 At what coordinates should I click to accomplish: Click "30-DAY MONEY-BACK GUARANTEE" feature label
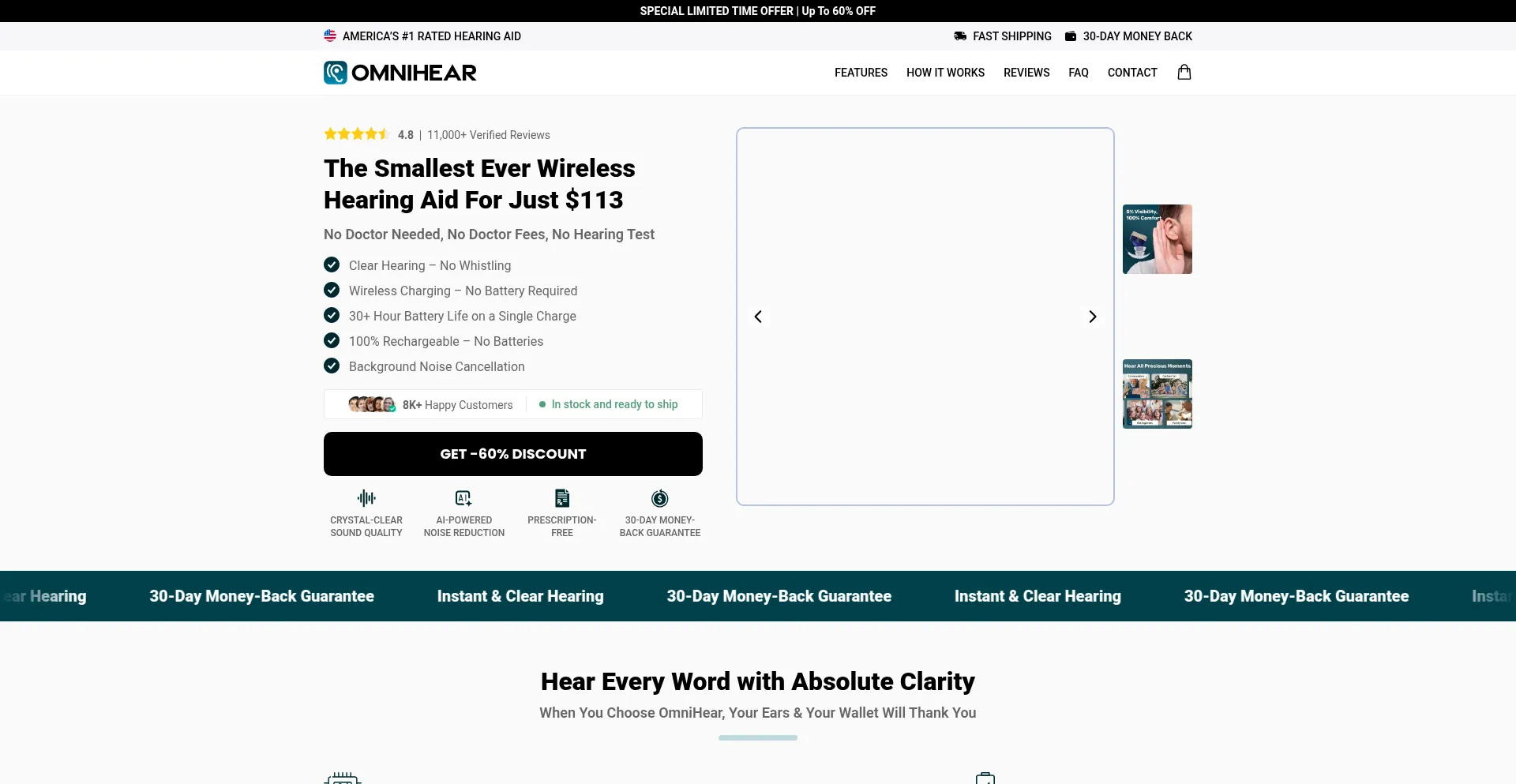pos(660,527)
